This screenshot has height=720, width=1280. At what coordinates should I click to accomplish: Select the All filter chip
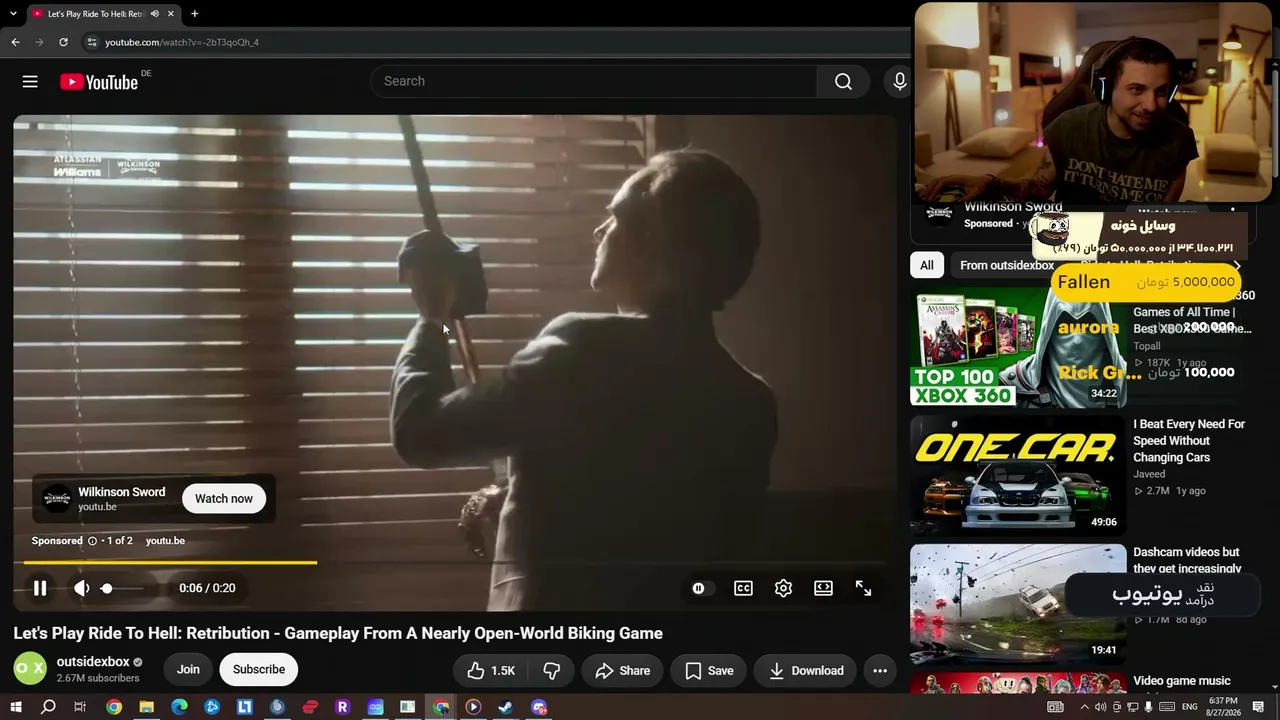click(x=927, y=265)
